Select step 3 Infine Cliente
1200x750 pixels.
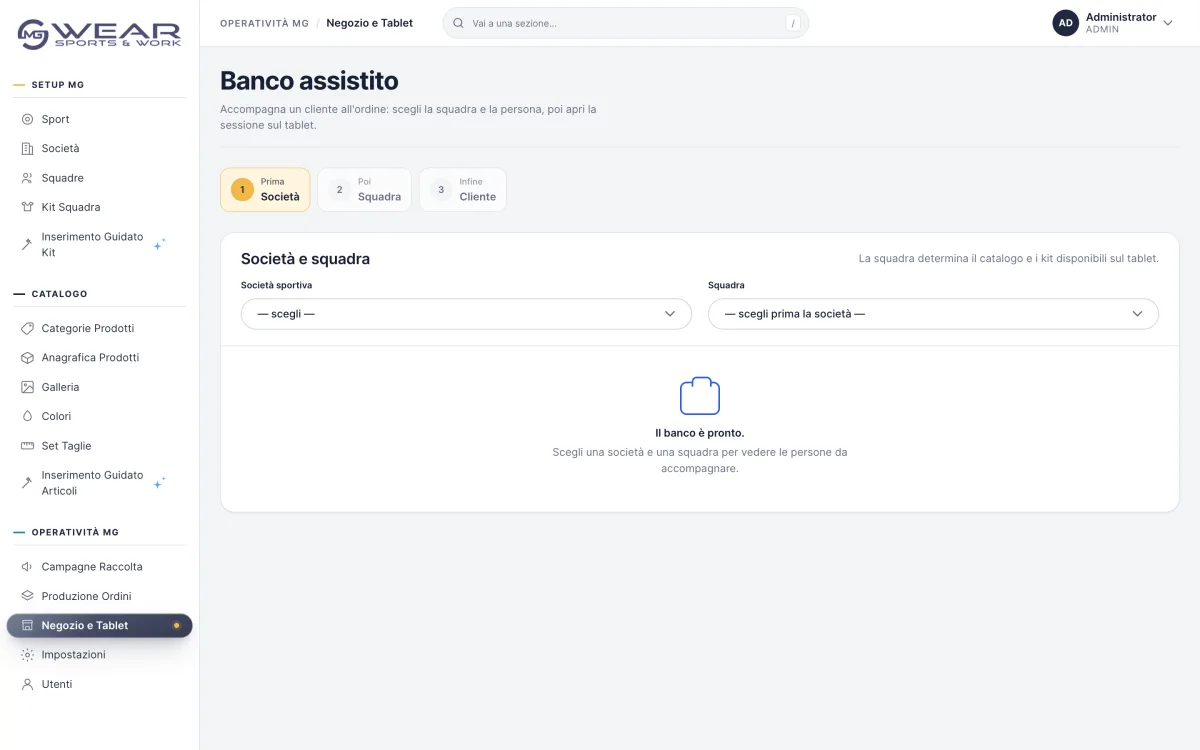coord(463,190)
